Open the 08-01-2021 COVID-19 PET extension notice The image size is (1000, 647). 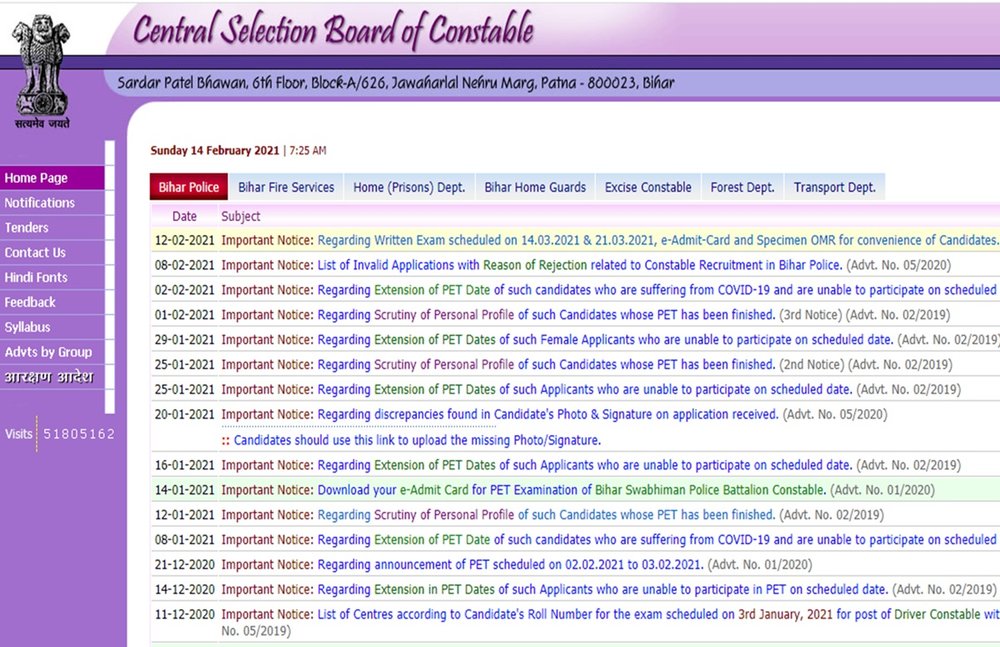pyautogui.click(x=657, y=540)
